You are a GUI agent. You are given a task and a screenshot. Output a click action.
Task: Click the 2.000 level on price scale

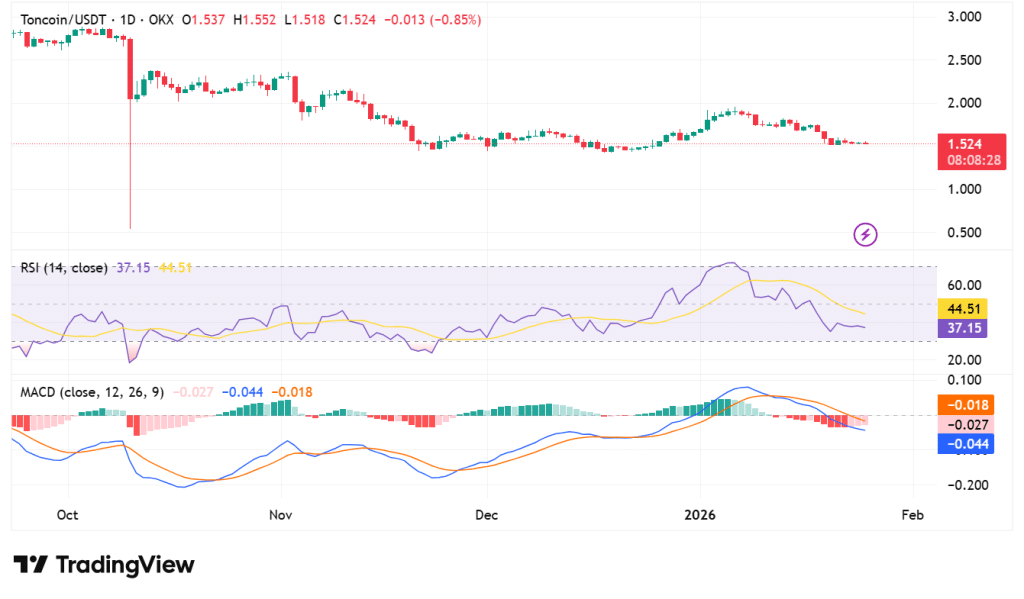point(963,103)
